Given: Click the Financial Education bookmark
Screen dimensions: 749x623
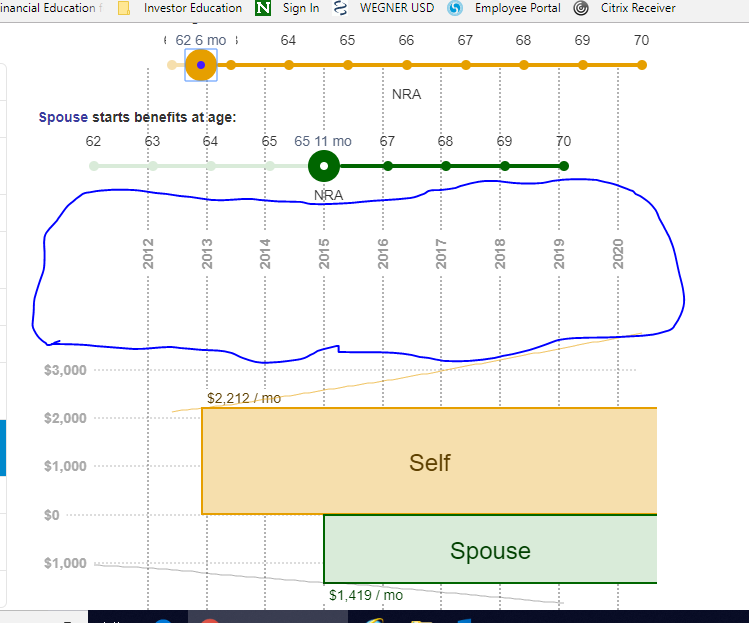Looking at the screenshot, I should [51, 8].
